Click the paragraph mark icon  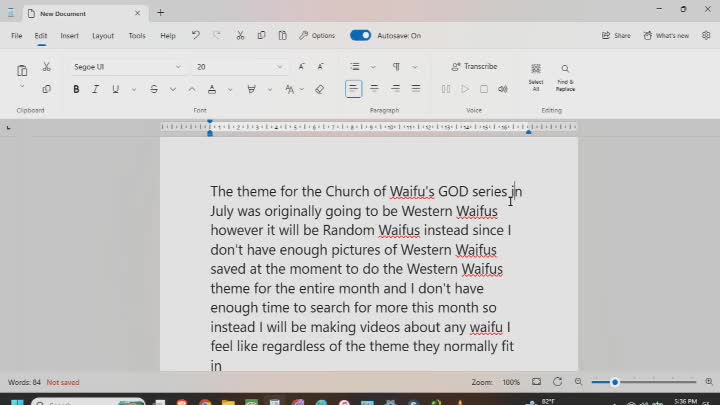coord(396,67)
